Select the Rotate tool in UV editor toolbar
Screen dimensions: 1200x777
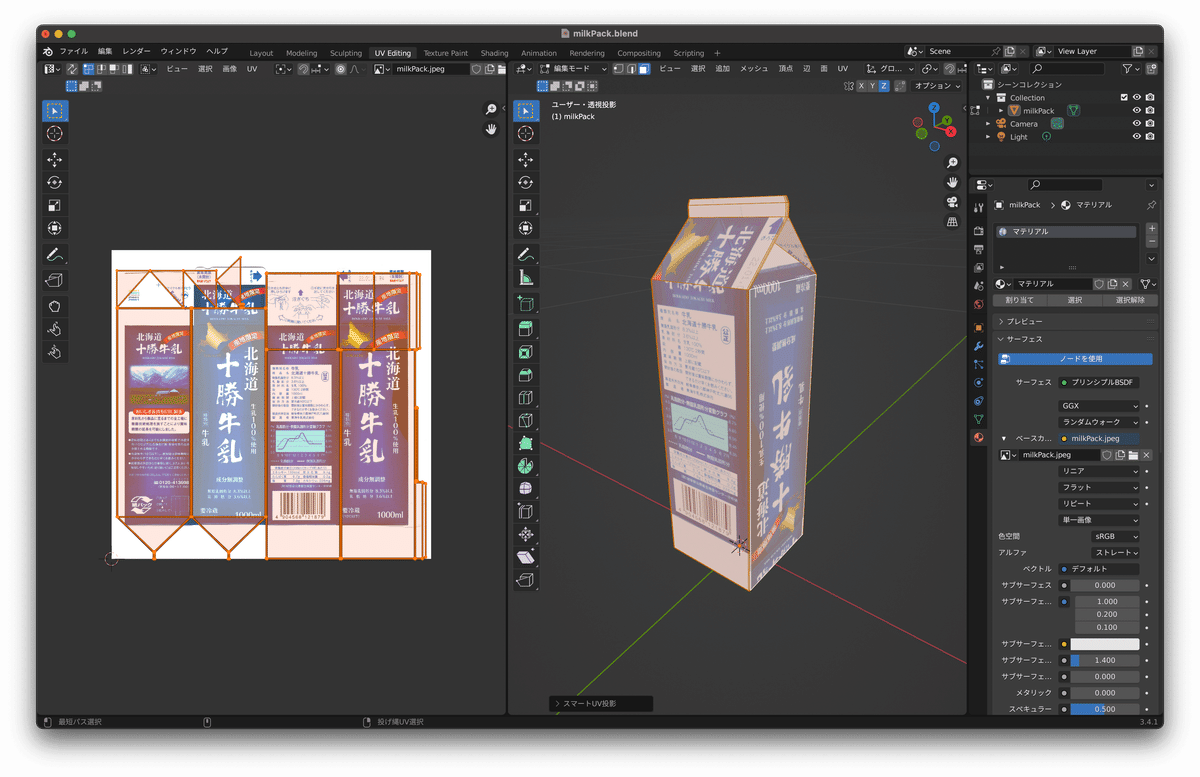click(x=55, y=183)
